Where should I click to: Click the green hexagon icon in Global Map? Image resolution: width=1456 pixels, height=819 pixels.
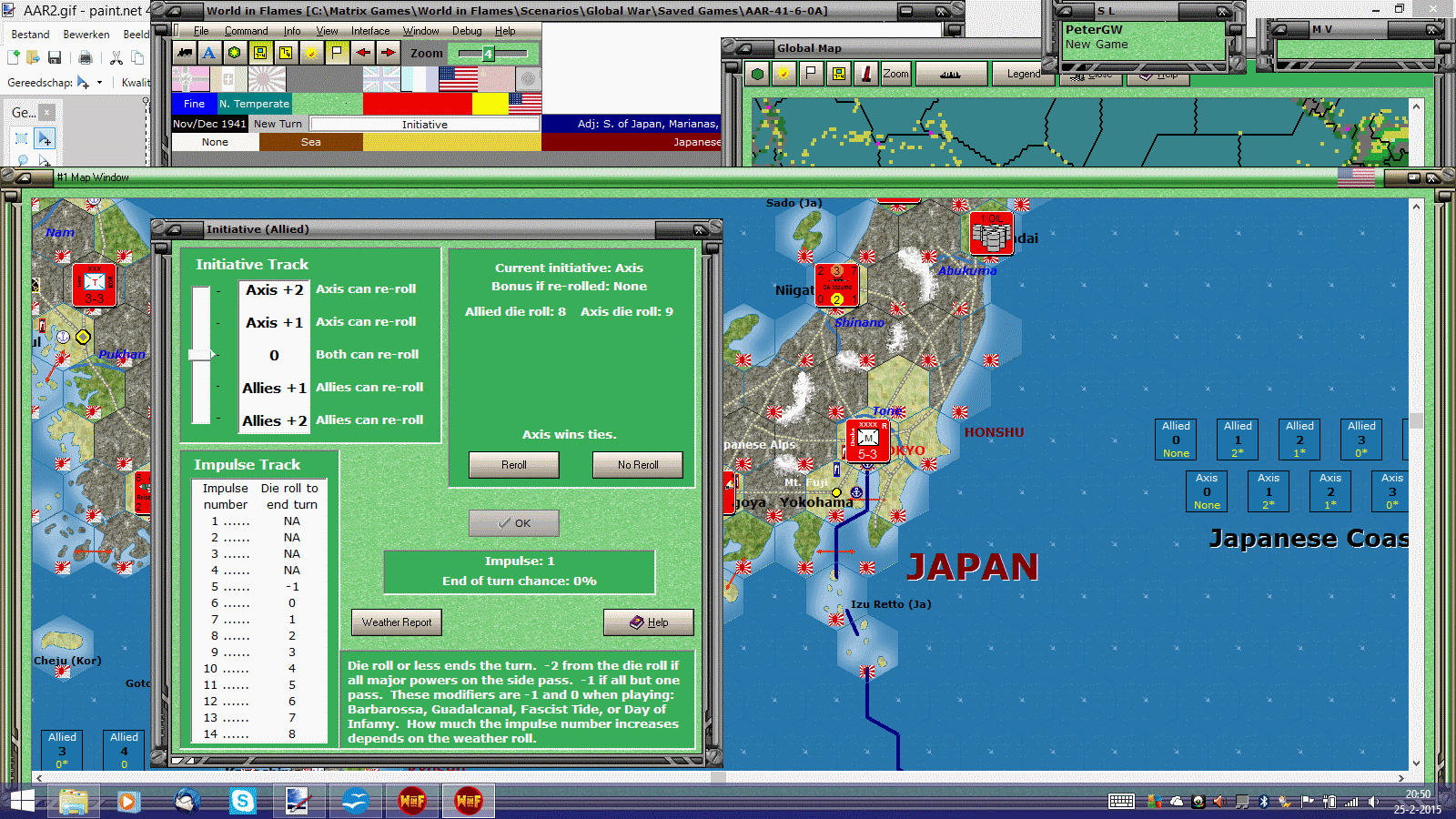(x=757, y=74)
